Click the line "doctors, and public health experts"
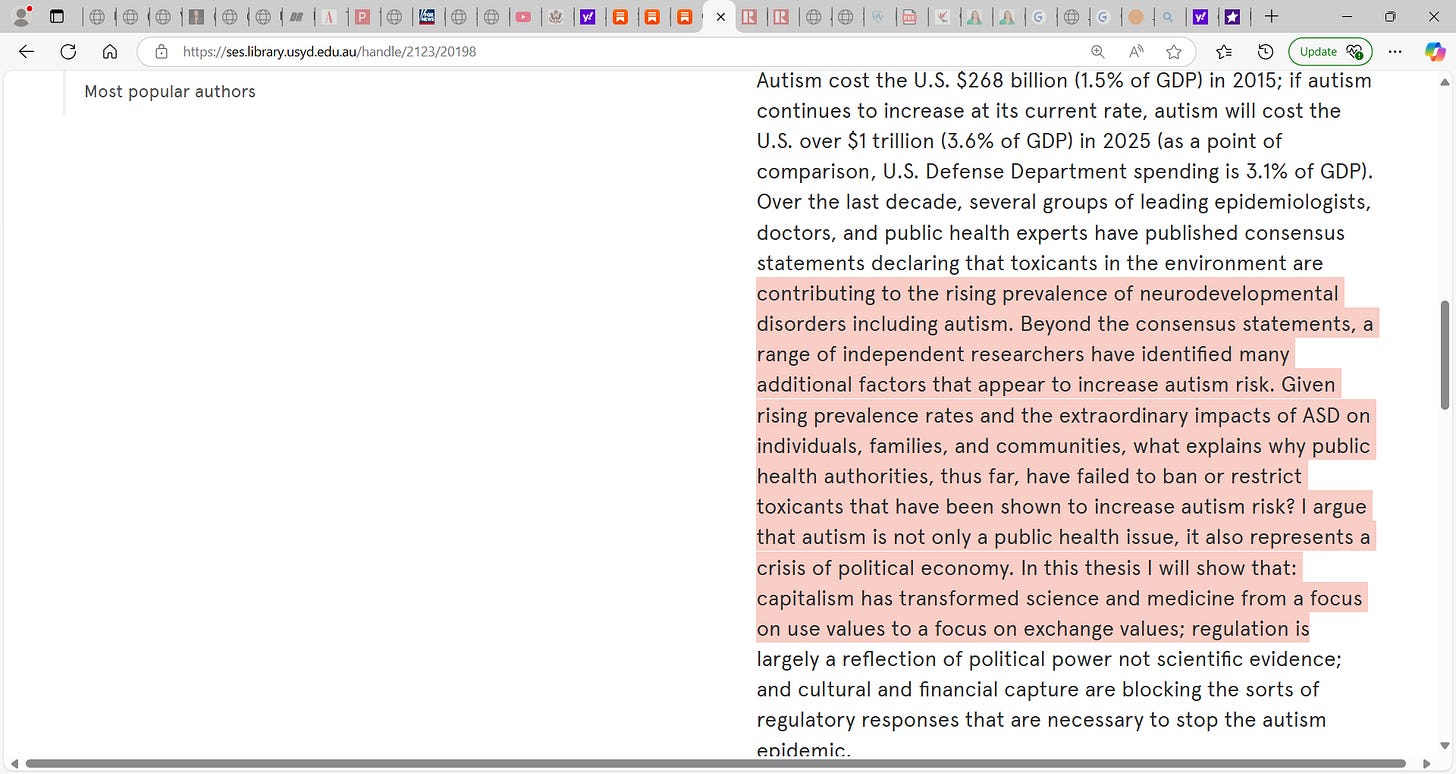The height and width of the screenshot is (774, 1456). pos(1051,233)
